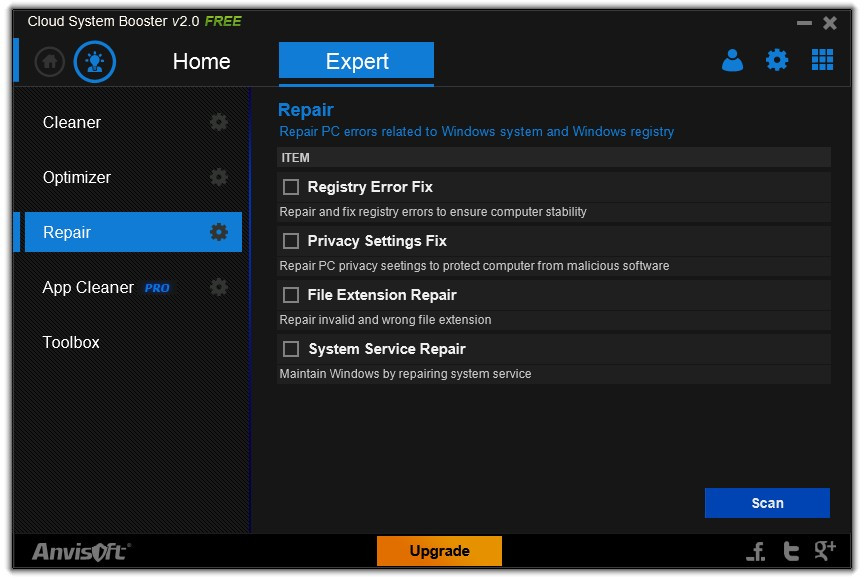Click the gray home icon button
This screenshot has width=864, height=578.
50,61
